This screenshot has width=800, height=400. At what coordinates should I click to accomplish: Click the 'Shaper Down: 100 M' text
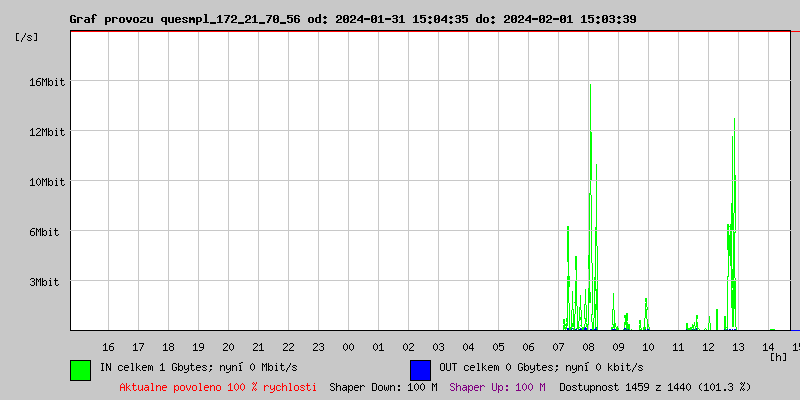point(383,386)
